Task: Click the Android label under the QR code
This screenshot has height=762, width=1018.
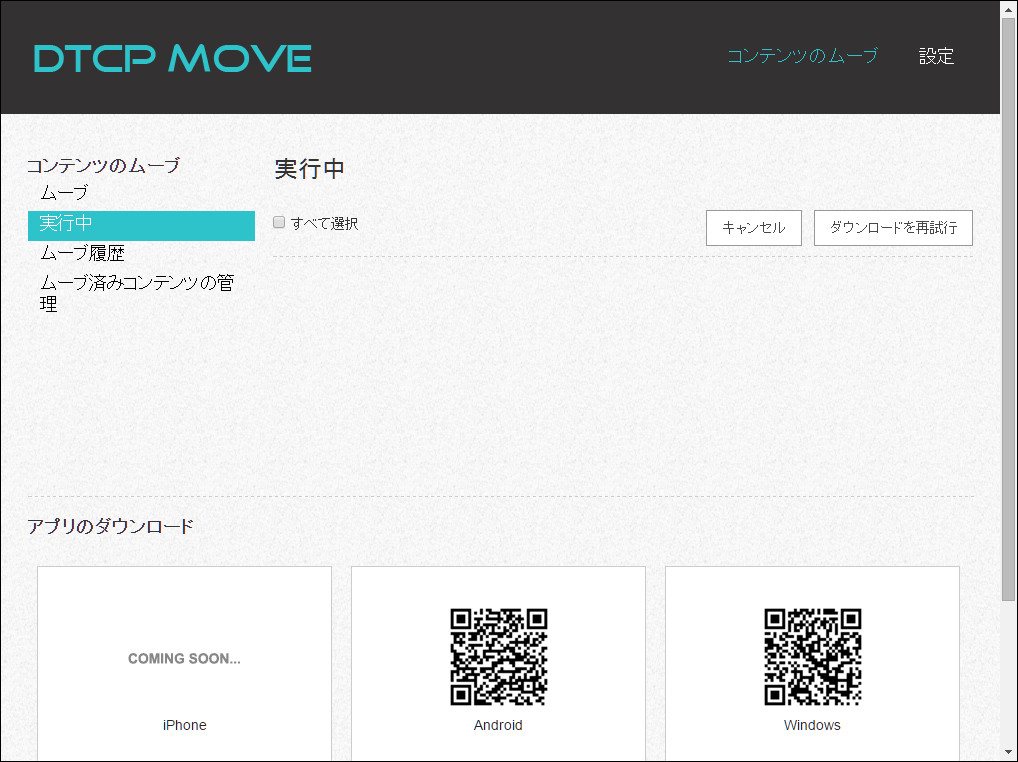Action: pos(498,725)
